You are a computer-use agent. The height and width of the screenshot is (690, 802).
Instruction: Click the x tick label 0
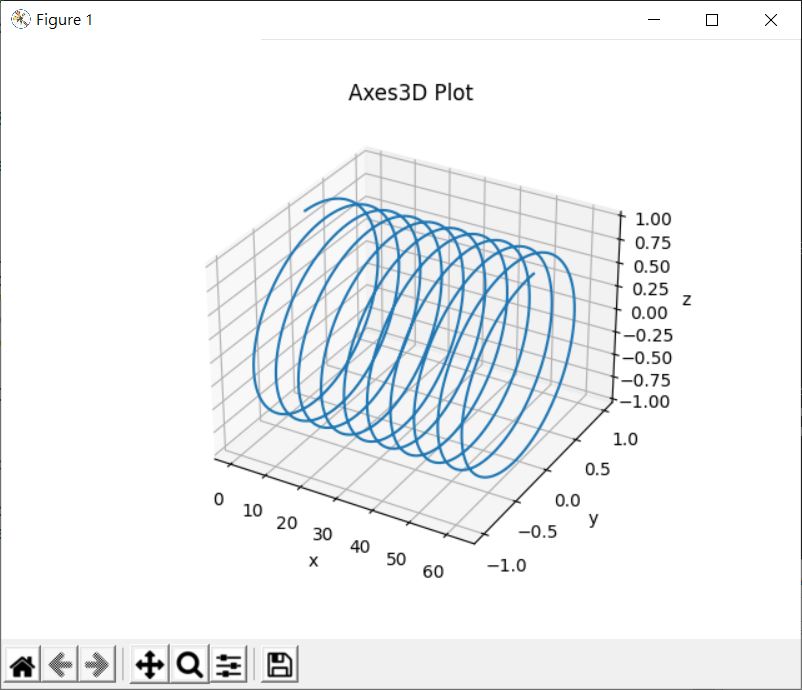click(218, 499)
